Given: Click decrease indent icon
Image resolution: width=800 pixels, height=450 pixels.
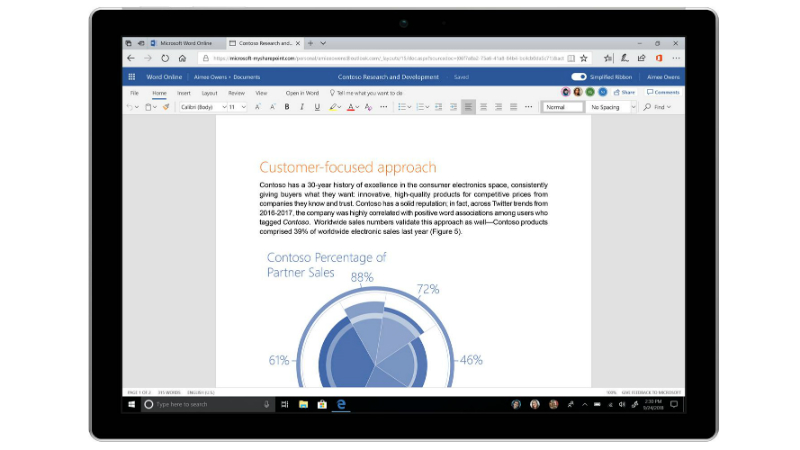Looking at the screenshot, I should [438, 107].
